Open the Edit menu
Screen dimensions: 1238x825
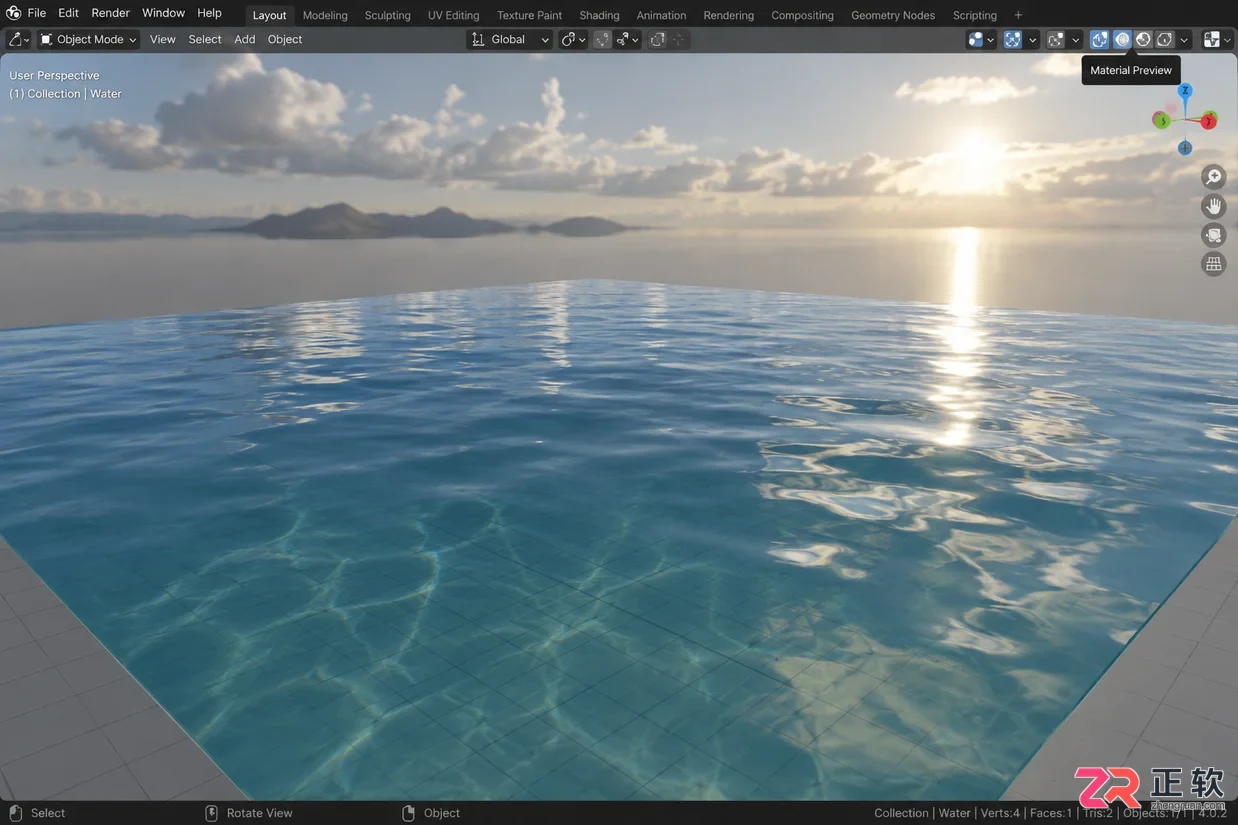tap(68, 13)
